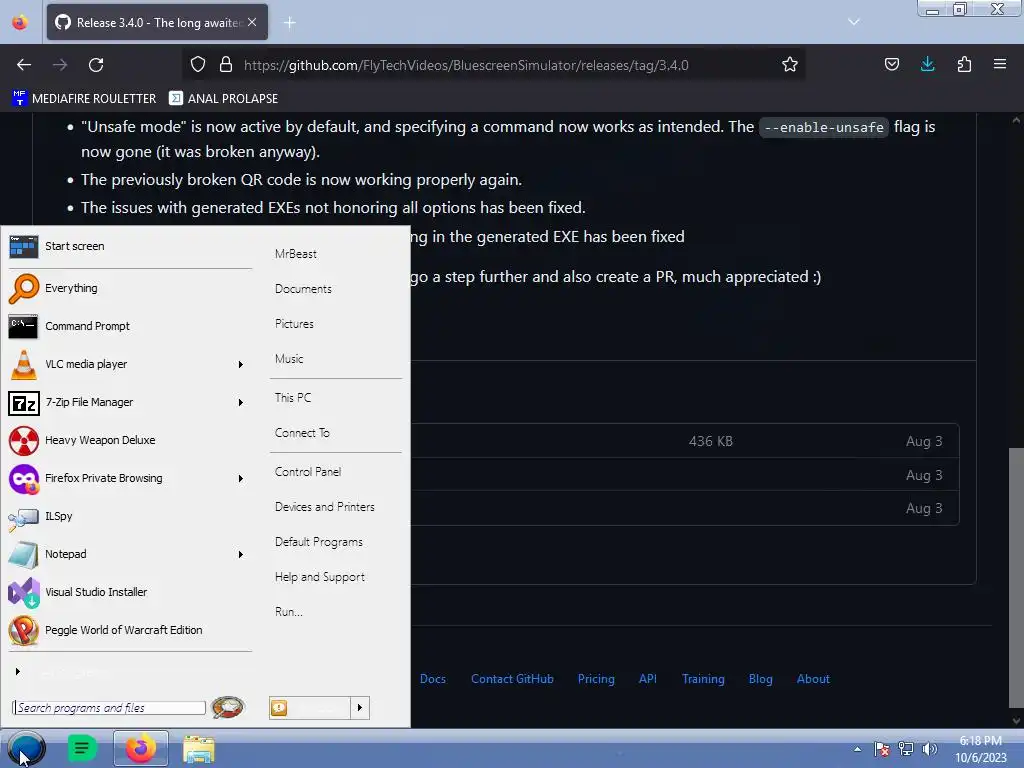Click the Docs footer link
This screenshot has width=1024, height=768.
(x=433, y=679)
